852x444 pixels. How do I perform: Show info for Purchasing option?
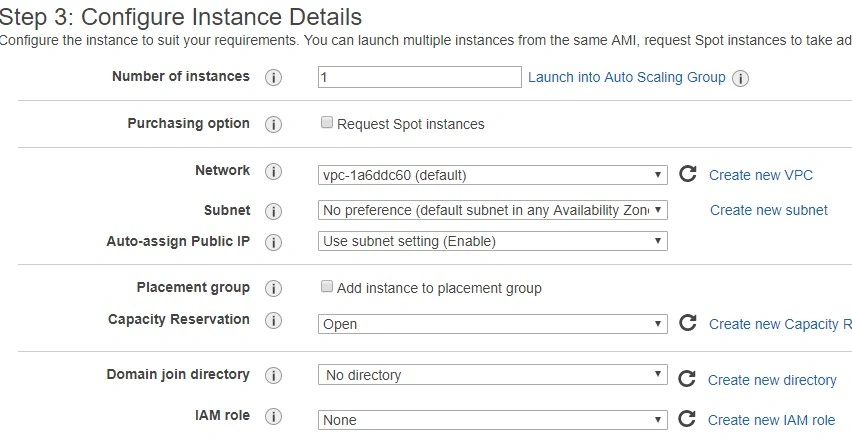(273, 124)
